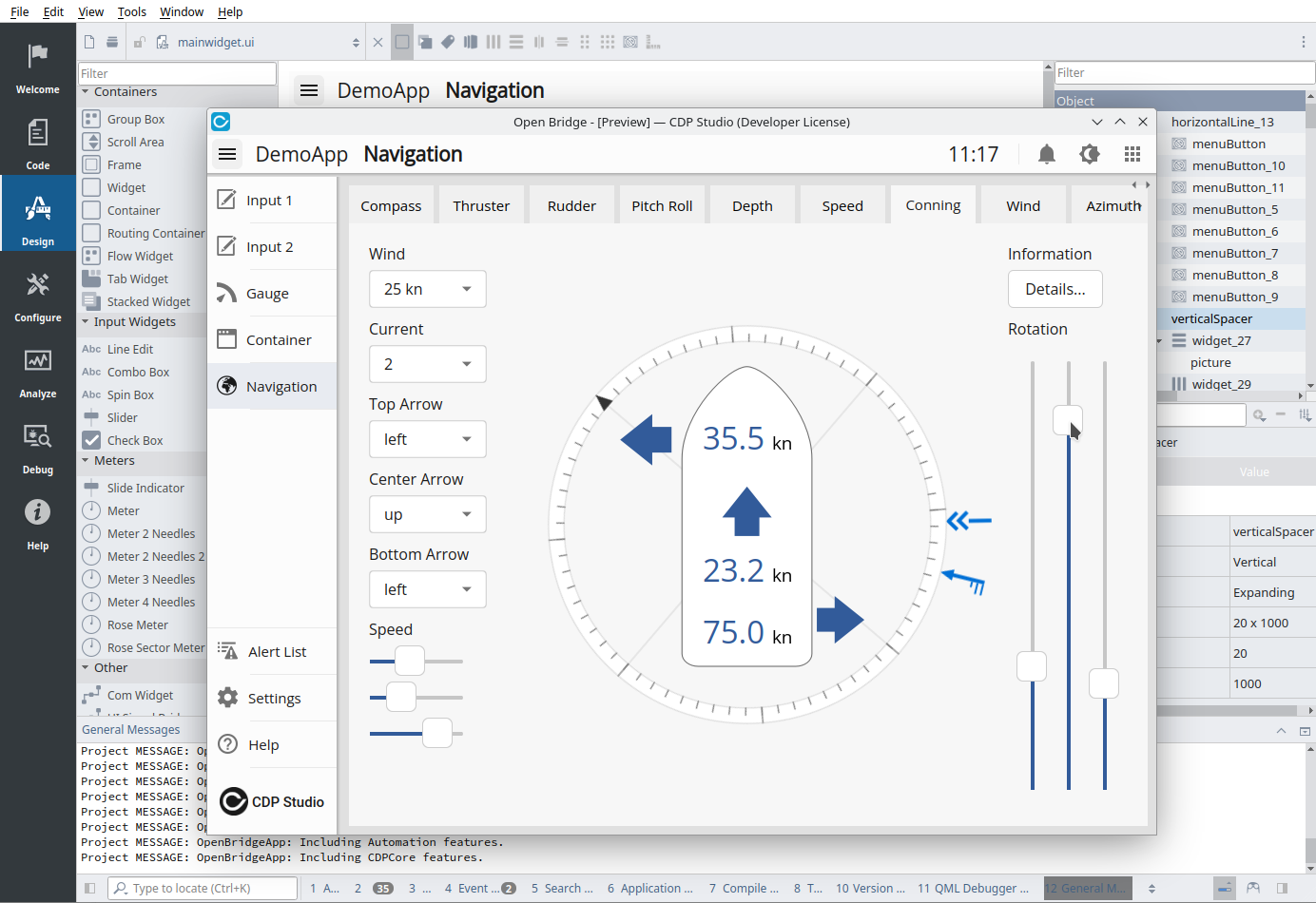The height and width of the screenshot is (903, 1316).
Task: Expand the Center Arrow combo box
Action: pyautogui.click(x=427, y=514)
